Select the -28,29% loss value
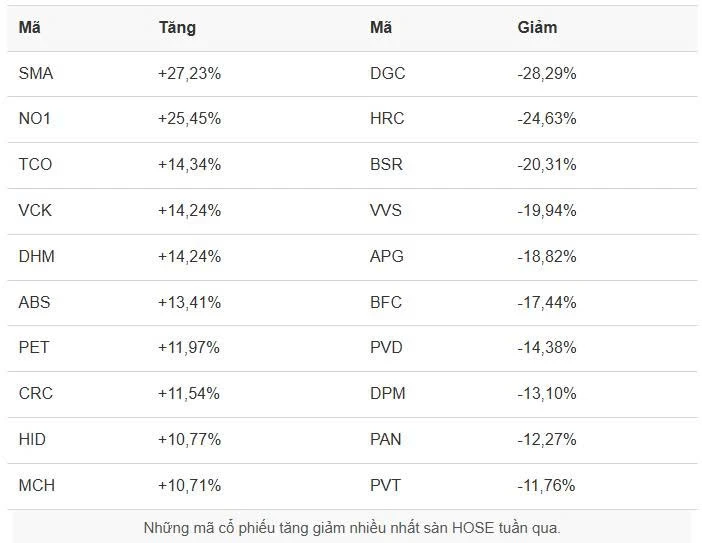This screenshot has width=702, height=543. (x=547, y=73)
